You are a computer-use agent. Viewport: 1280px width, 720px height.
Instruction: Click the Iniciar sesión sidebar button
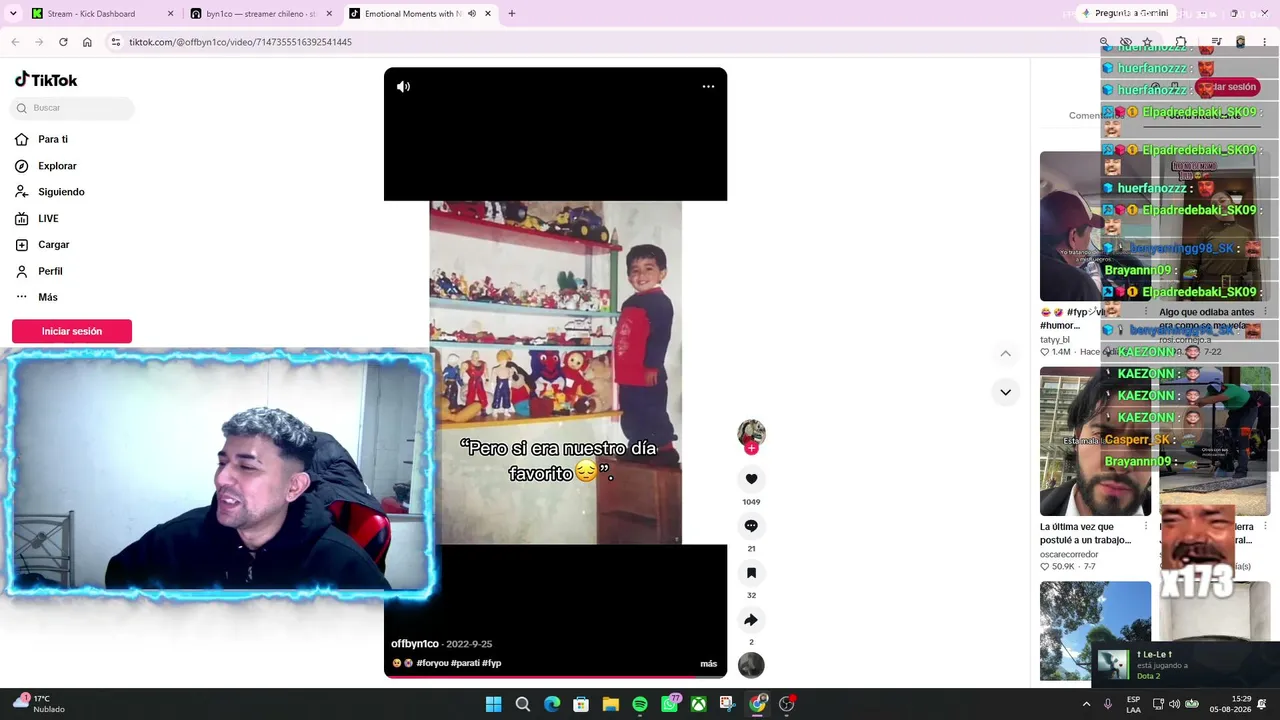coord(72,331)
